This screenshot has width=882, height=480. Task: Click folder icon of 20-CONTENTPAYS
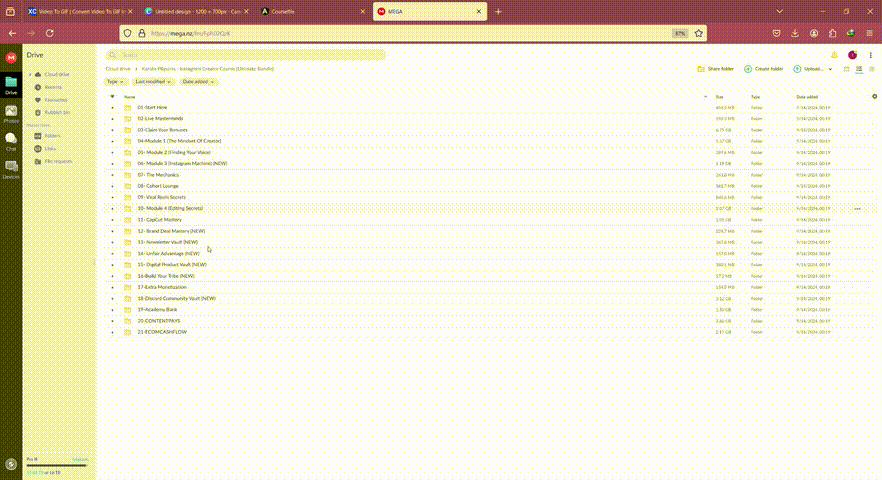coord(128,321)
